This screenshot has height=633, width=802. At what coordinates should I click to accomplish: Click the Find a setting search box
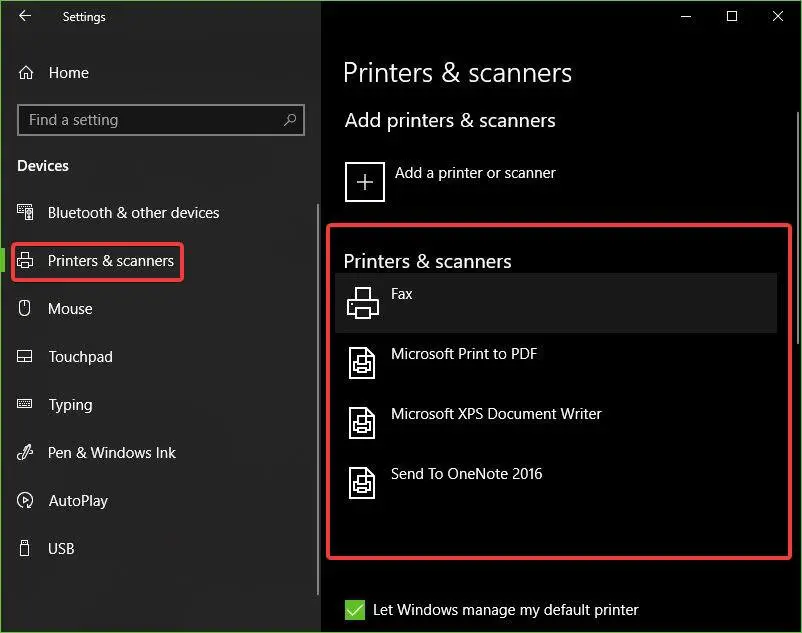[150, 120]
